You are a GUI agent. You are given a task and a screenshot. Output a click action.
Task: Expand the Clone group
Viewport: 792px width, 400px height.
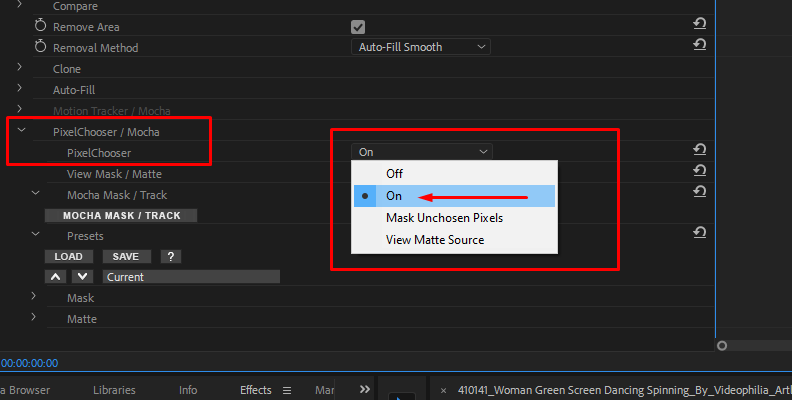[x=20, y=67]
